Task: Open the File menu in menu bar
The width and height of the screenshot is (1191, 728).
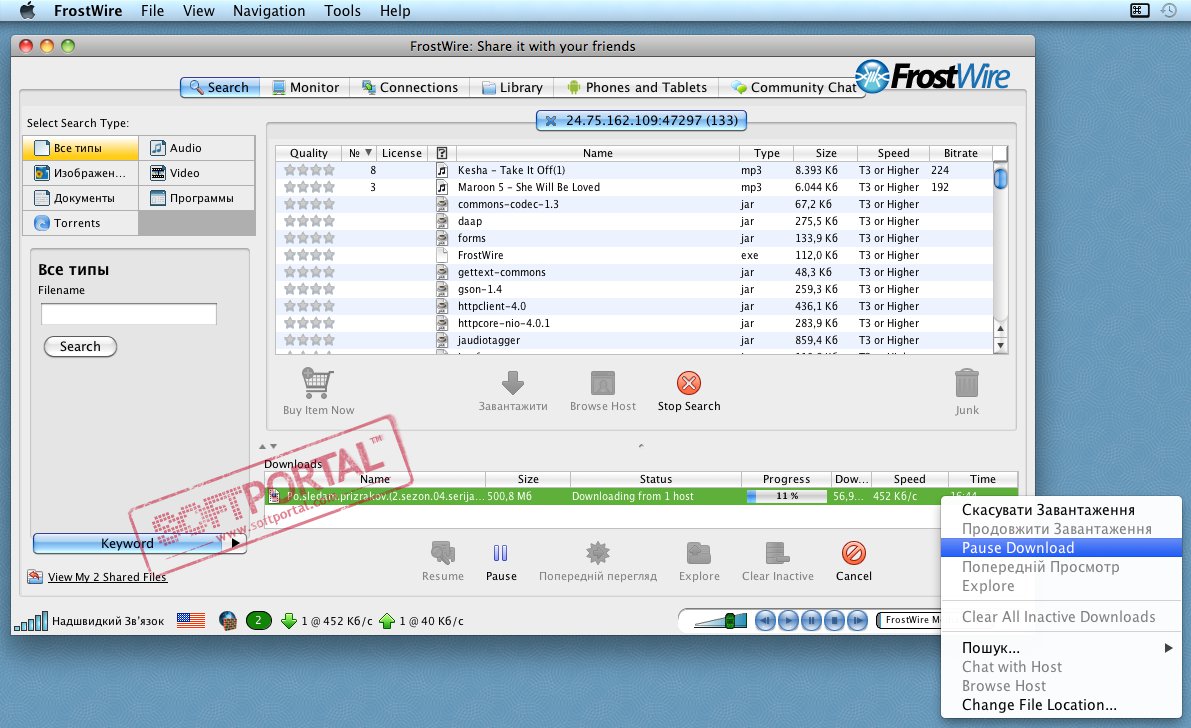Action: [152, 11]
